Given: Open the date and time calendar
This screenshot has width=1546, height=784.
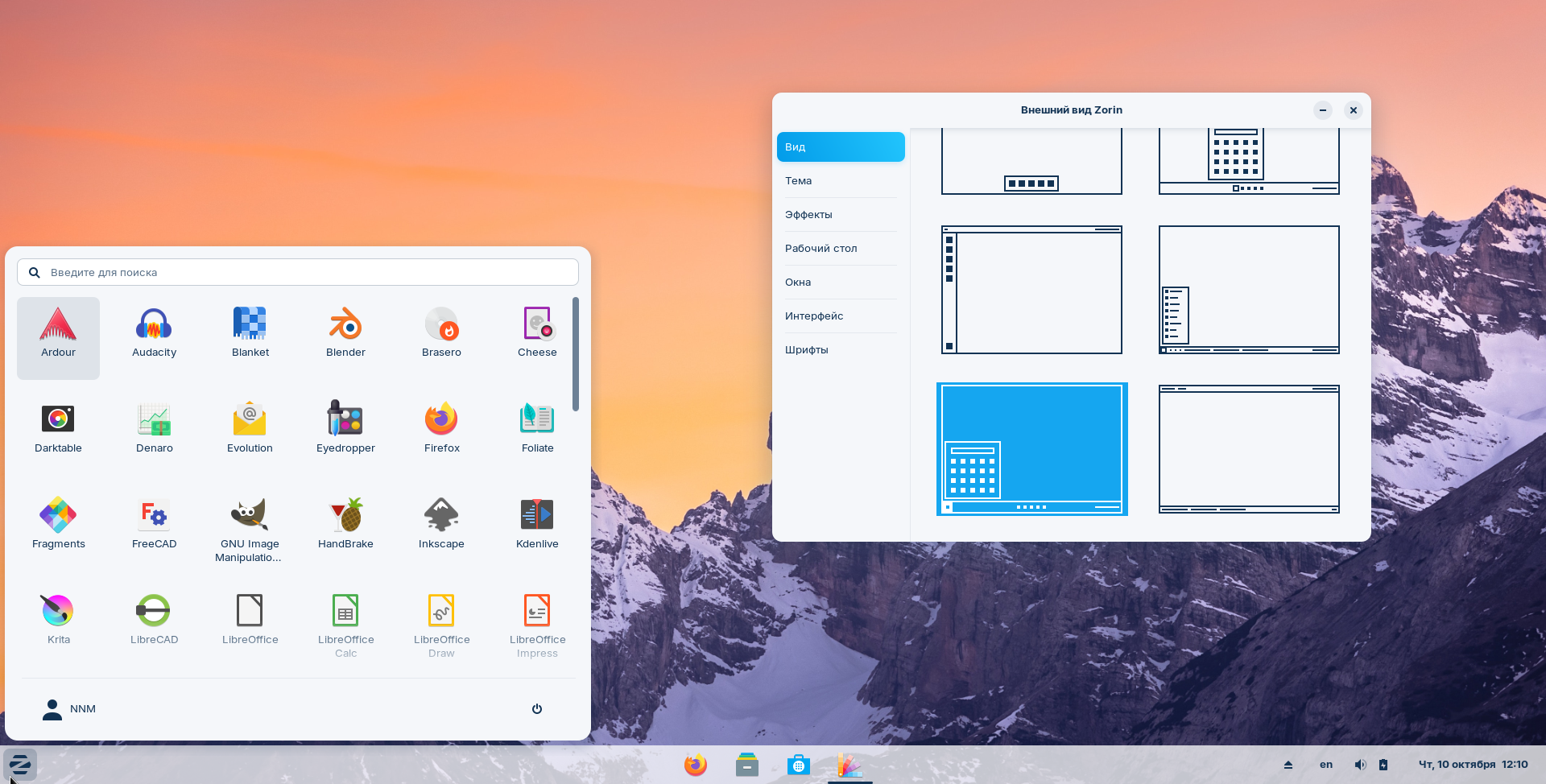Looking at the screenshot, I should click(1473, 765).
